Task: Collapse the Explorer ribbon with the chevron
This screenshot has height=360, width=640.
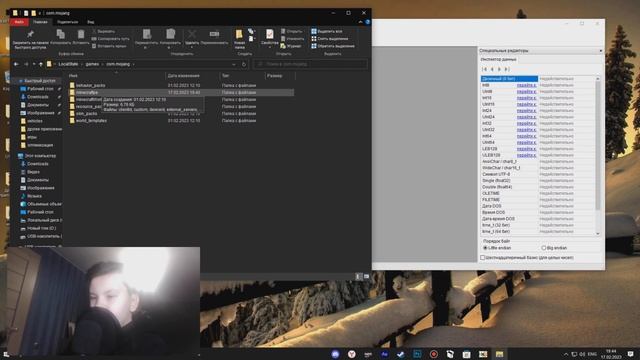Action: pyautogui.click(x=360, y=22)
